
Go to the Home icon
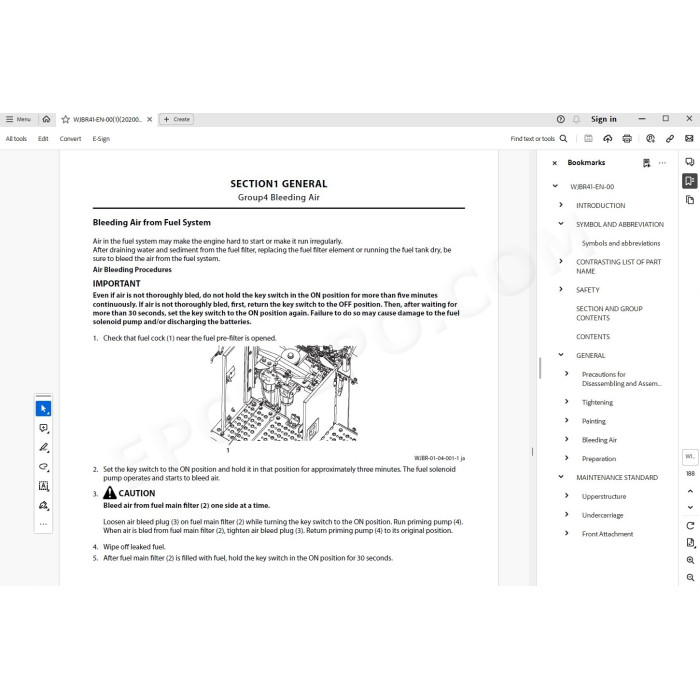(x=46, y=119)
